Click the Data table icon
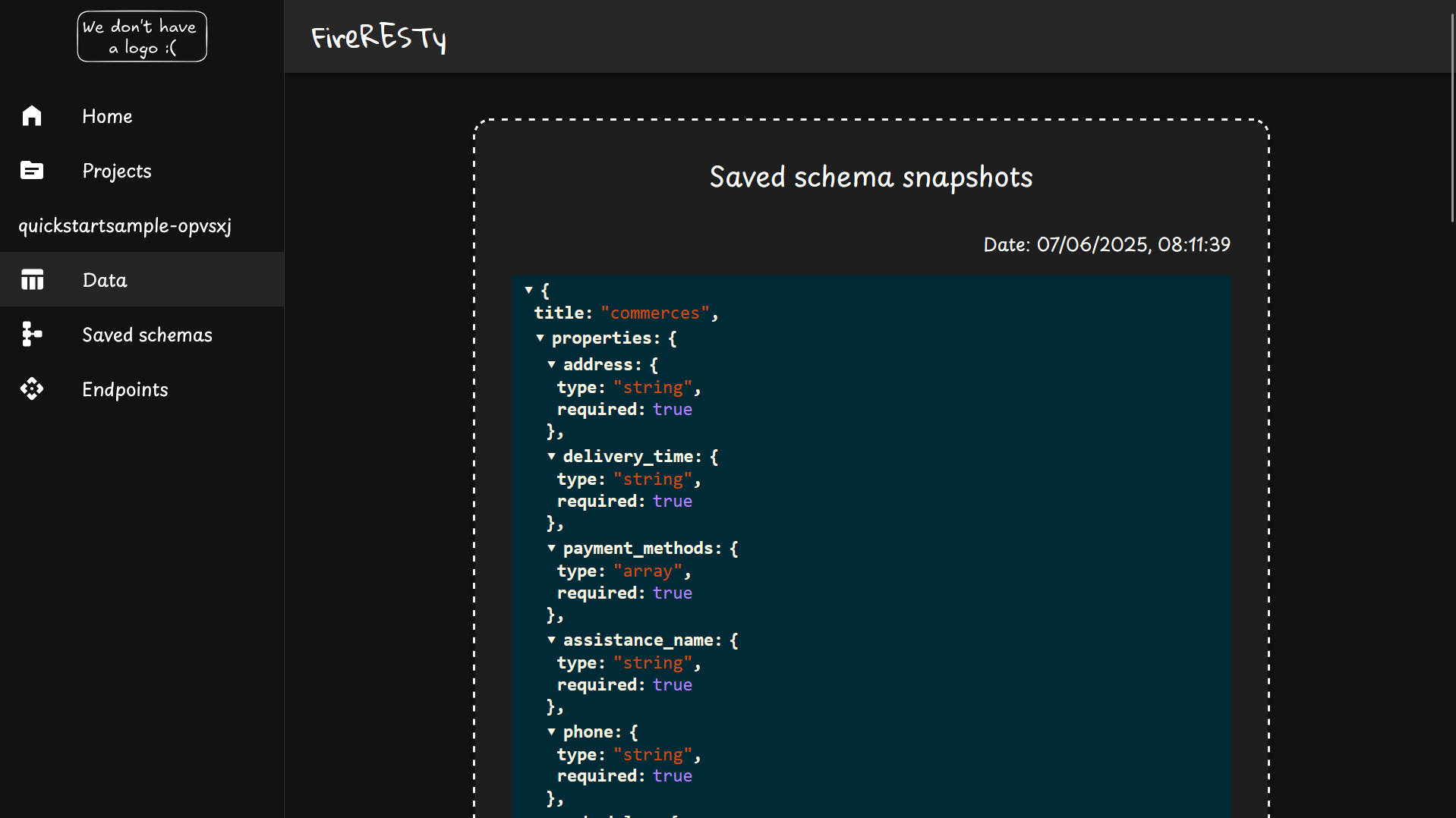Viewport: 1456px width, 818px height. pyautogui.click(x=32, y=280)
